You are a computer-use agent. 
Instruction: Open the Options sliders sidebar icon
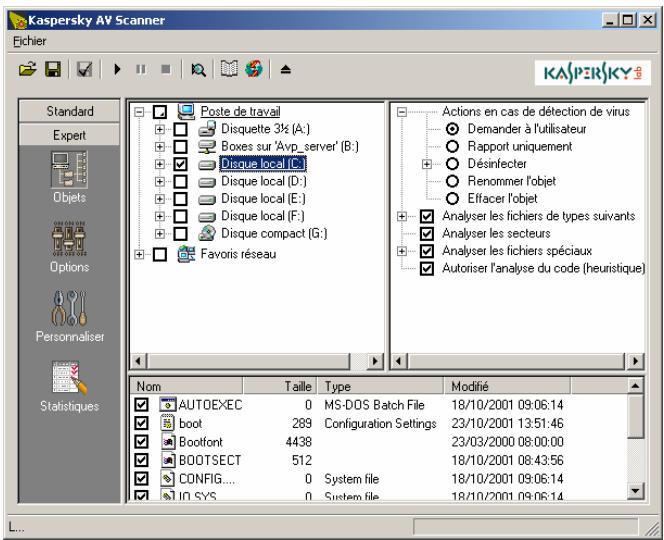click(69, 238)
